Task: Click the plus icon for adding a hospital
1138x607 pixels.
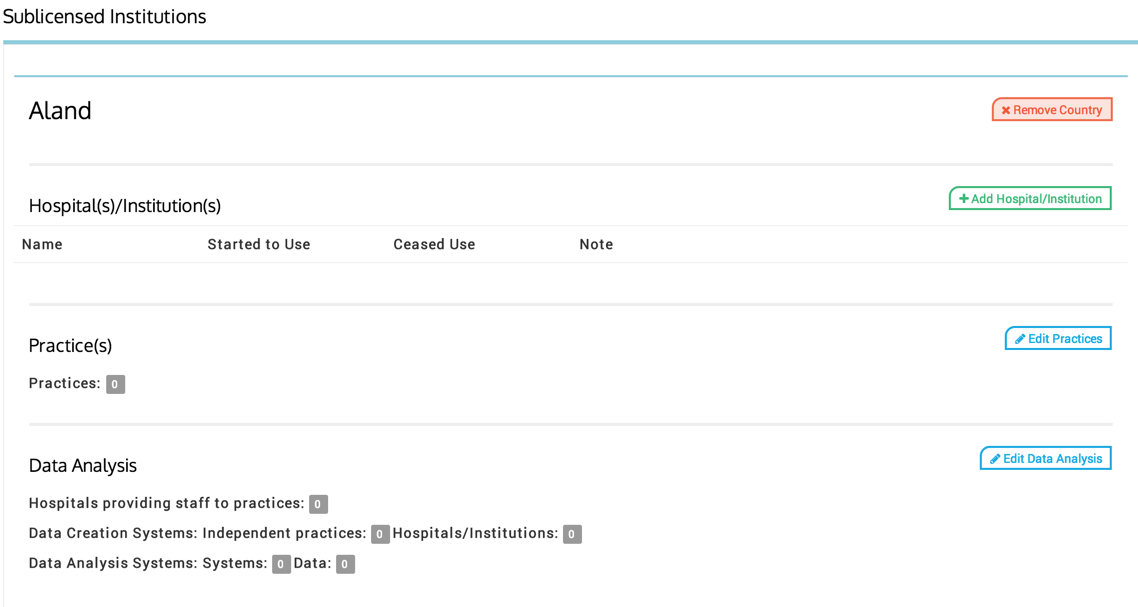Action: (964, 199)
